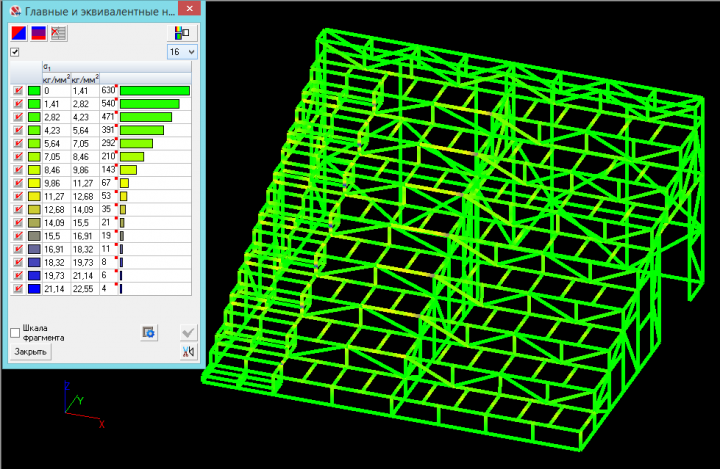Click the apply checkmark button
The height and width of the screenshot is (469, 720).
pos(188,333)
